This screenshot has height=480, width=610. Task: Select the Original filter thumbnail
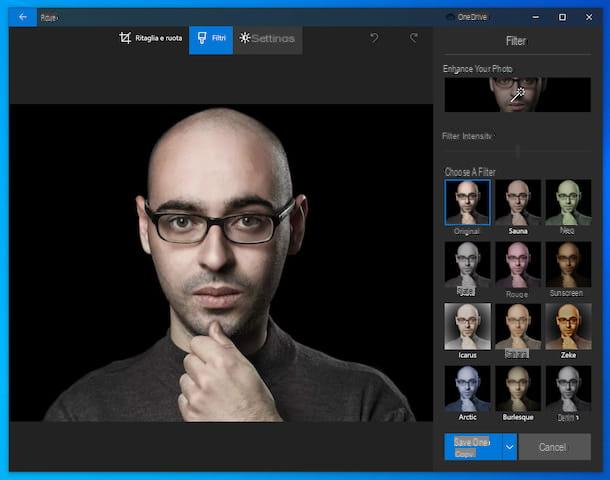(467, 203)
